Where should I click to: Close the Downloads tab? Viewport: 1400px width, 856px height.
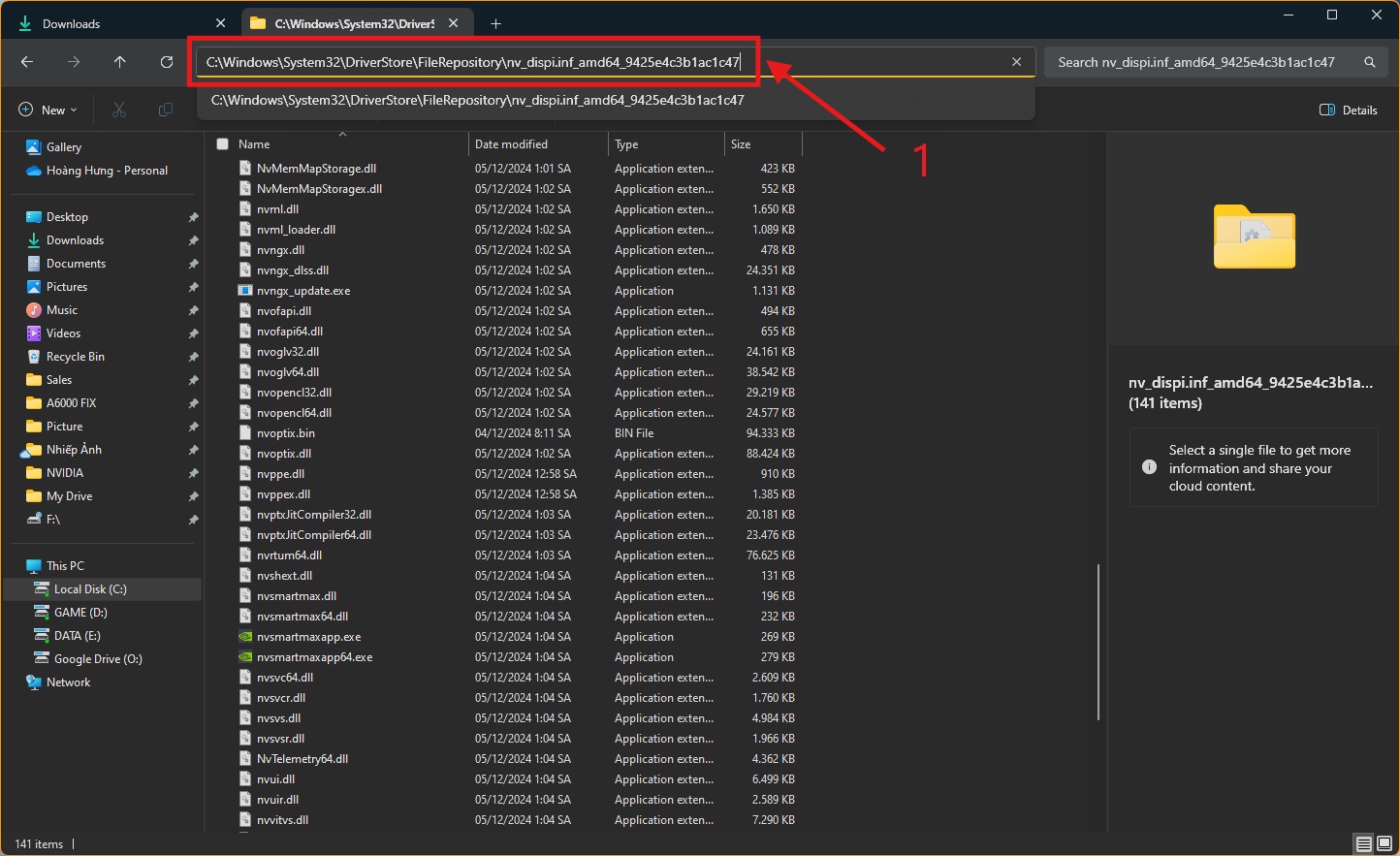[220, 23]
